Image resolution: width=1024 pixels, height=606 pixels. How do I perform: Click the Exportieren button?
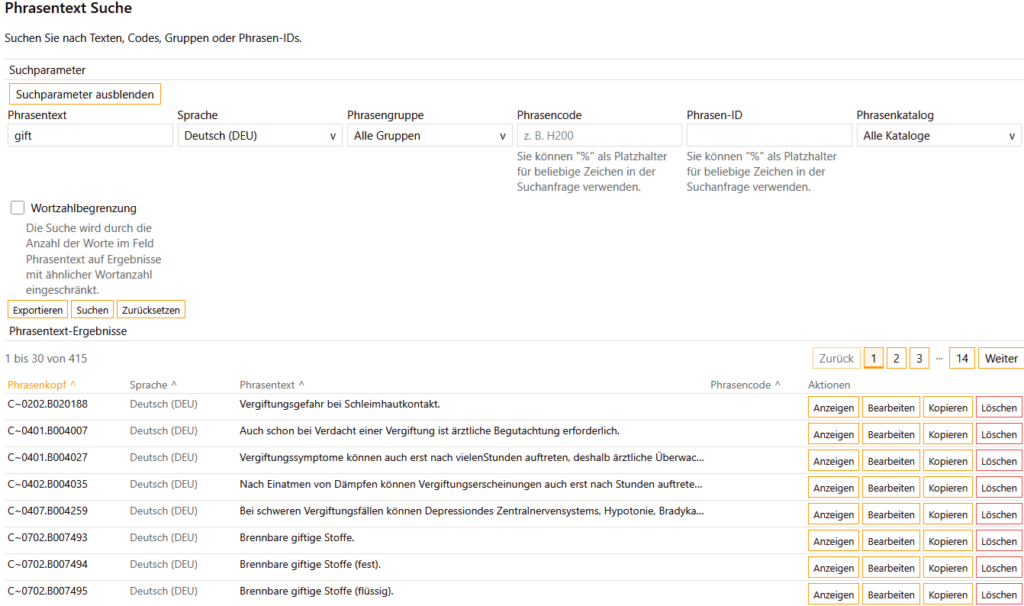coord(38,310)
